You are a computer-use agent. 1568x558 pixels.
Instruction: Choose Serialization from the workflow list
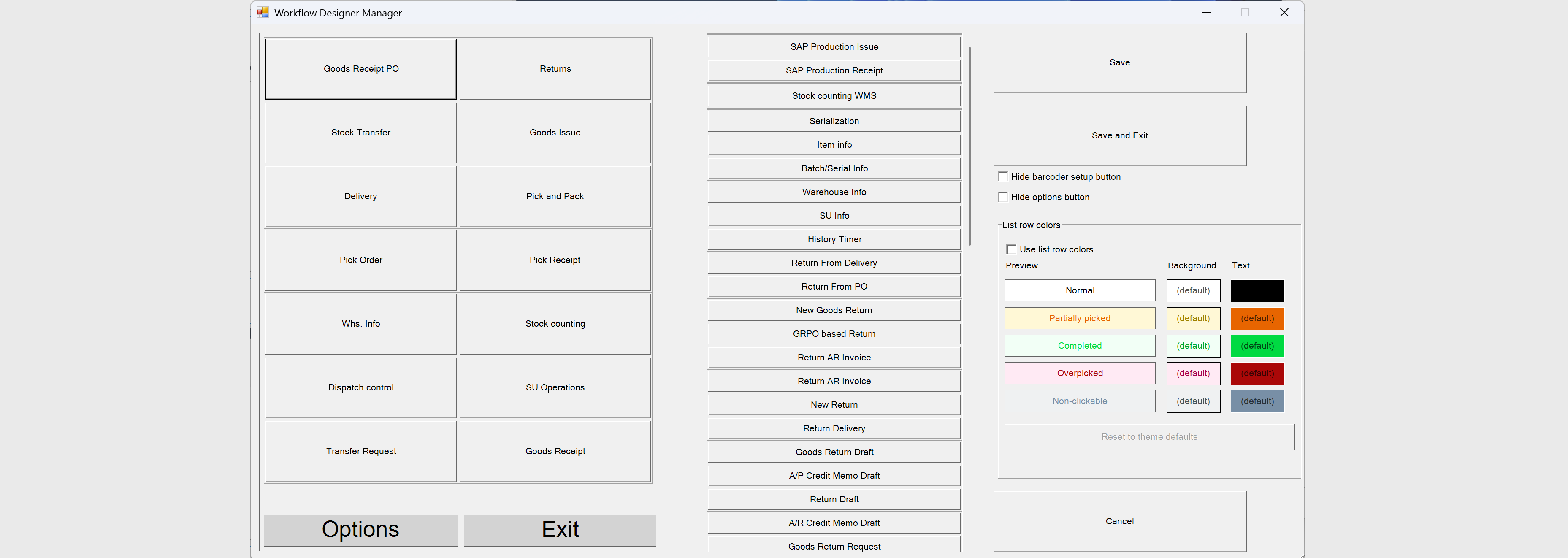[834, 121]
